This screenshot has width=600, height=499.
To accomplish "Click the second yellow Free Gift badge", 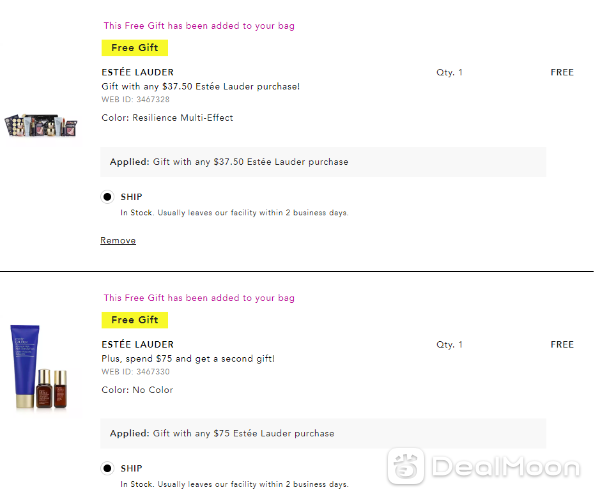I will (135, 320).
